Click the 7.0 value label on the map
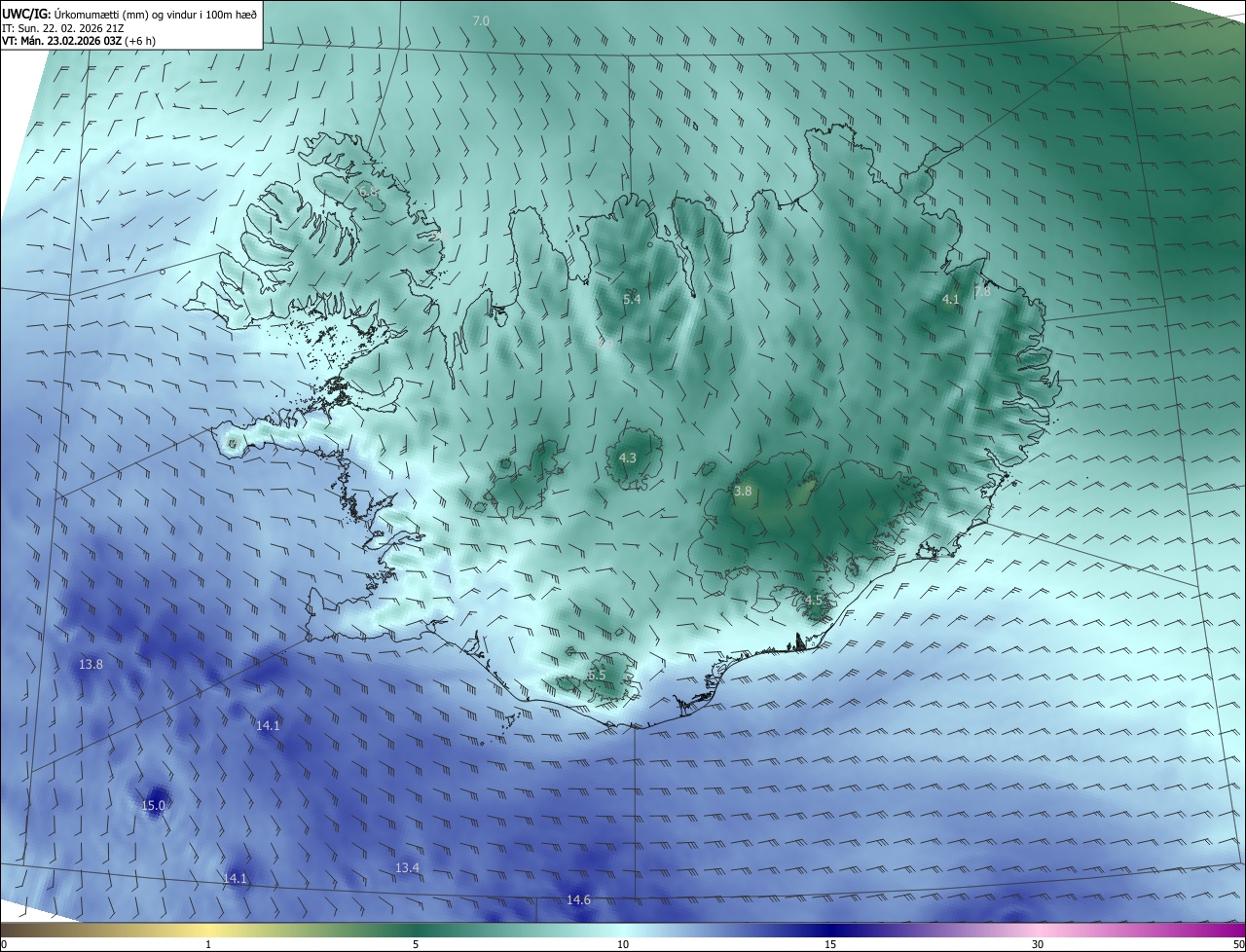 coord(481,20)
